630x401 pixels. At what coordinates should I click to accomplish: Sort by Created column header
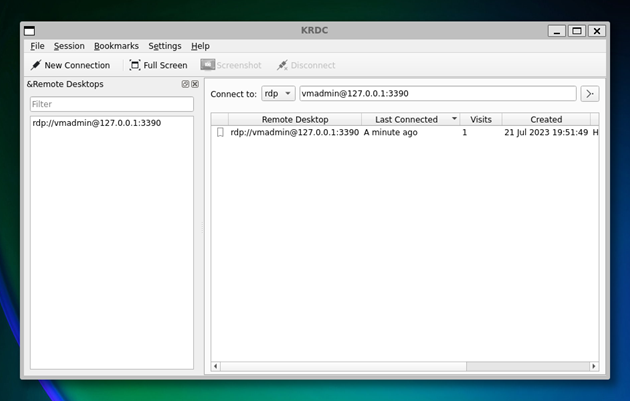click(x=546, y=119)
